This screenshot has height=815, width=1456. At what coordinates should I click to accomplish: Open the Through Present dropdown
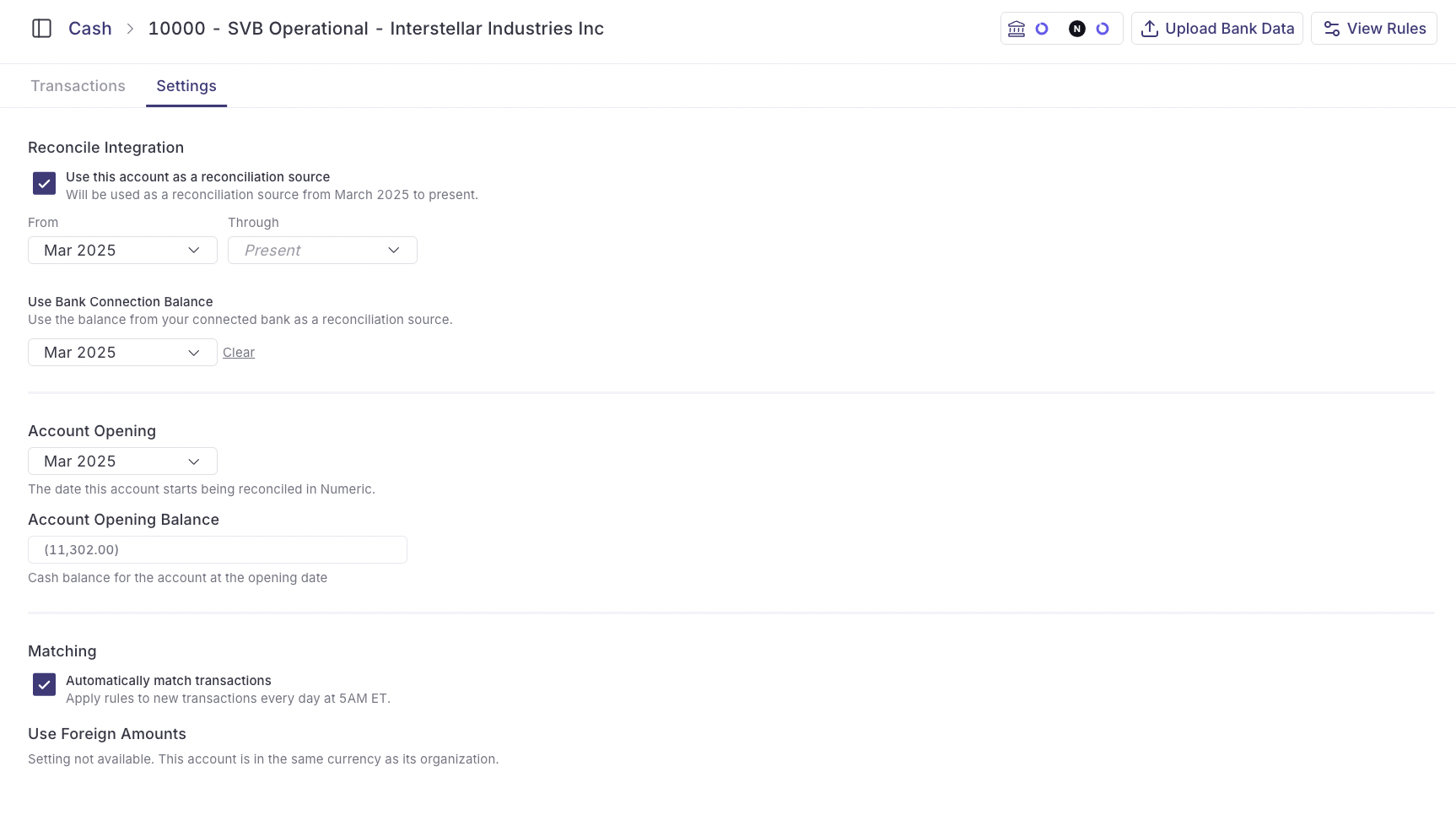tap(322, 251)
